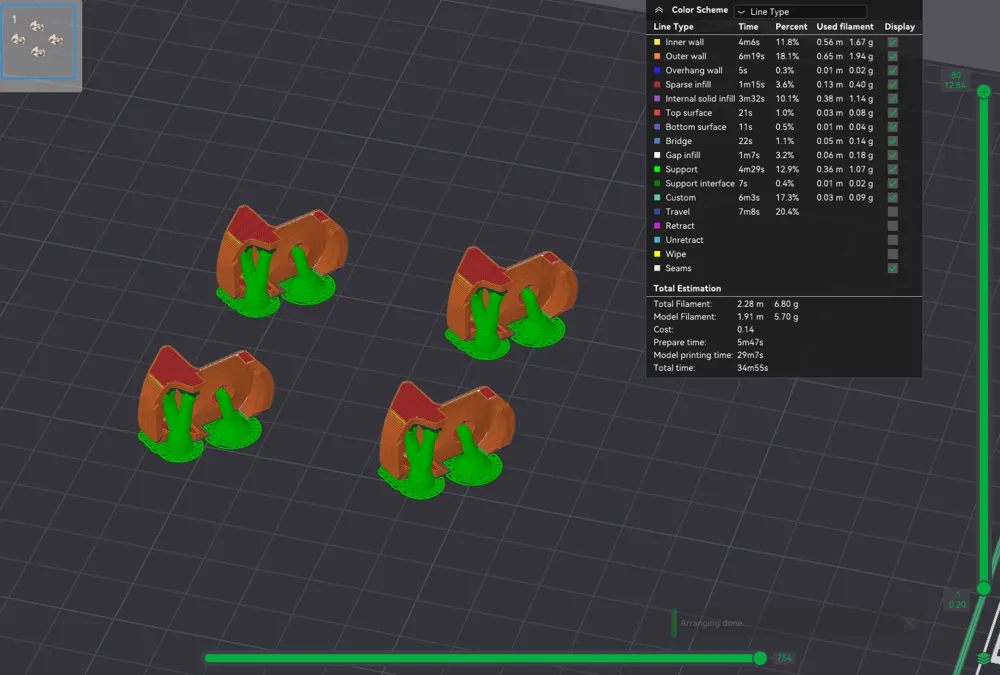Enable Unretract display checkbox
1000x675 pixels.
point(893,240)
